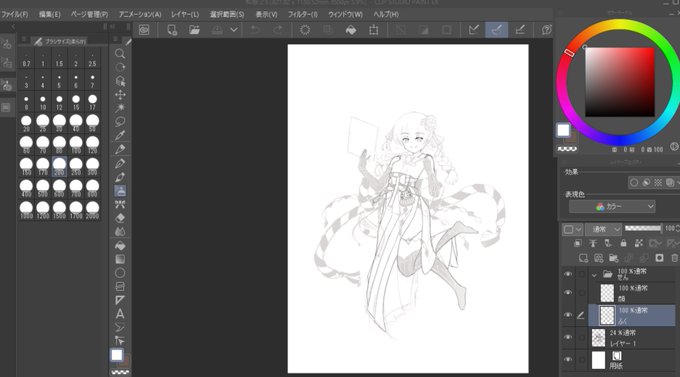This screenshot has width=680, height=377.
Task: Open the 表現色 カラー dropdown
Action: (612, 207)
